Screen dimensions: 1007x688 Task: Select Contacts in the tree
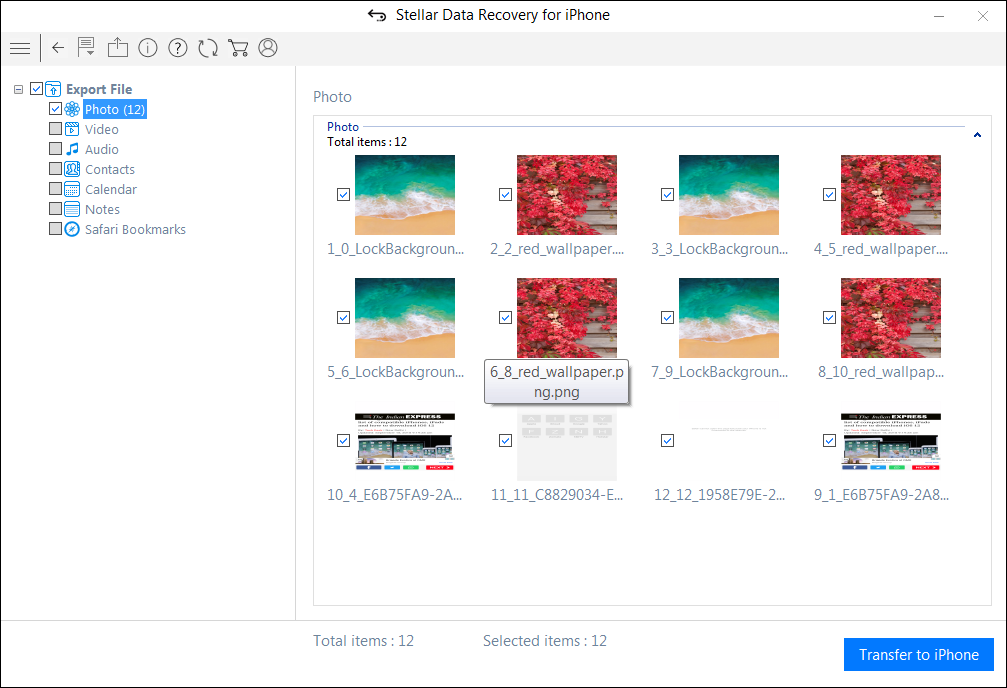click(x=110, y=170)
